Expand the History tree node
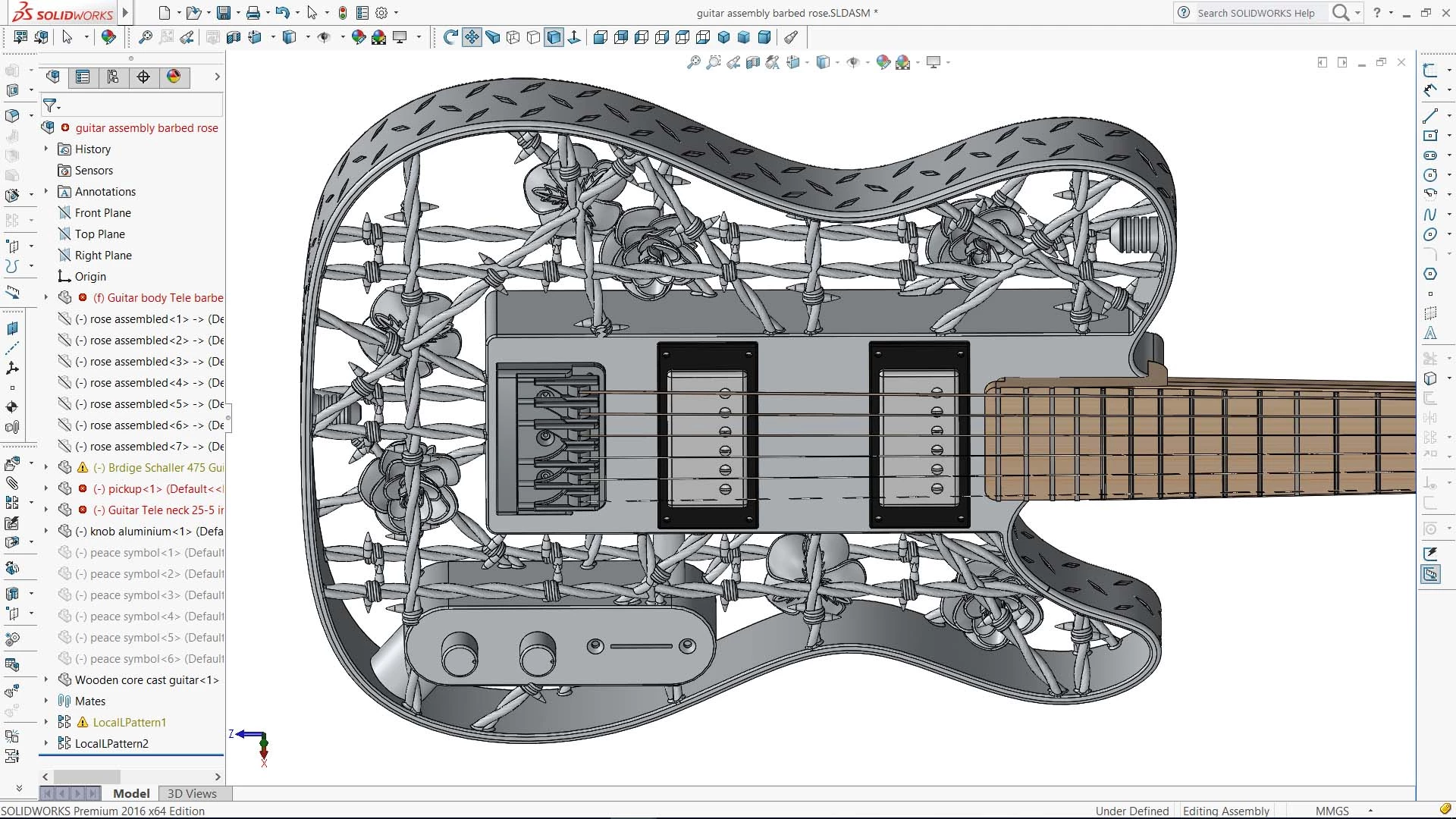Image resolution: width=1456 pixels, height=819 pixels. [46, 149]
